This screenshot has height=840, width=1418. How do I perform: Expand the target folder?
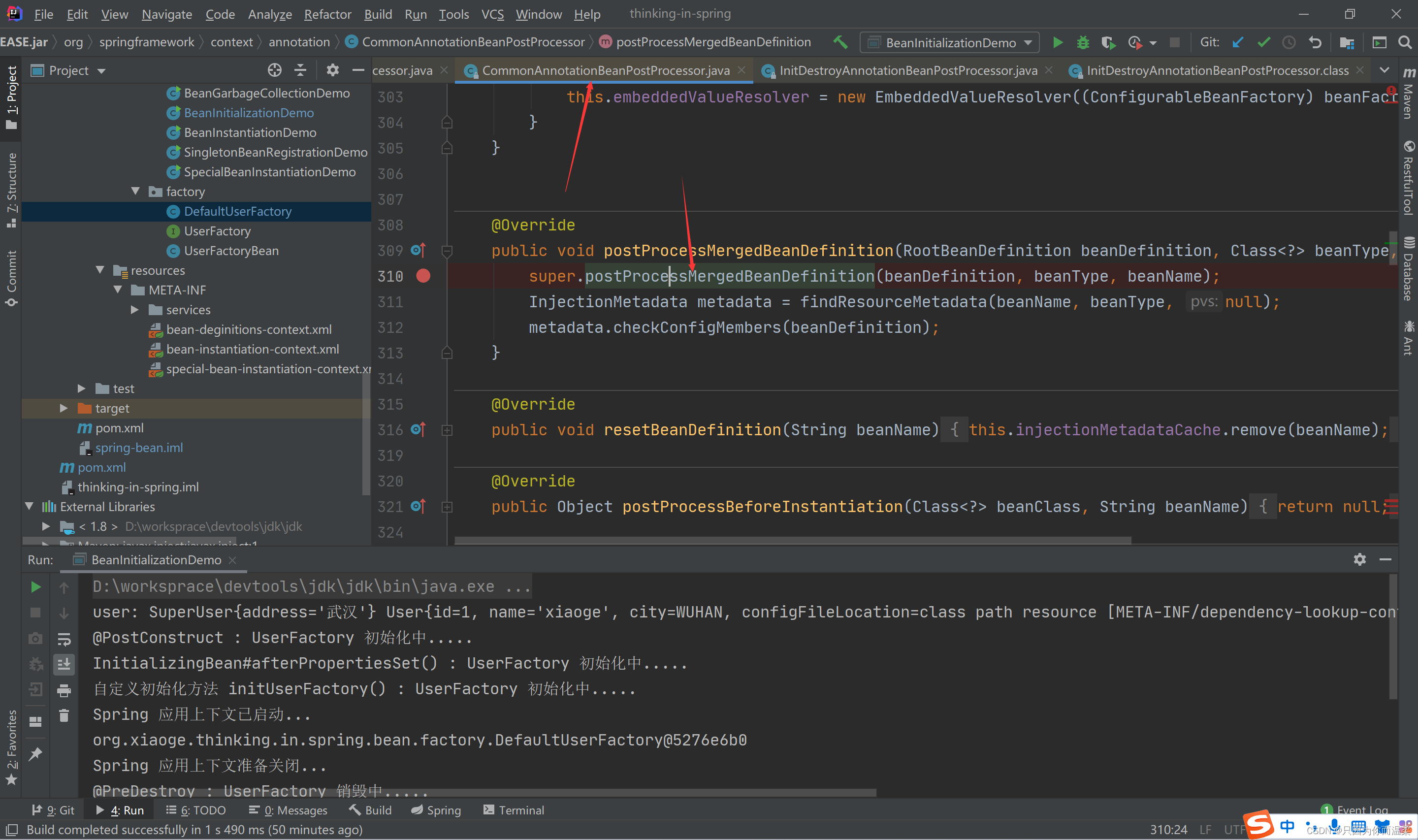[64, 408]
